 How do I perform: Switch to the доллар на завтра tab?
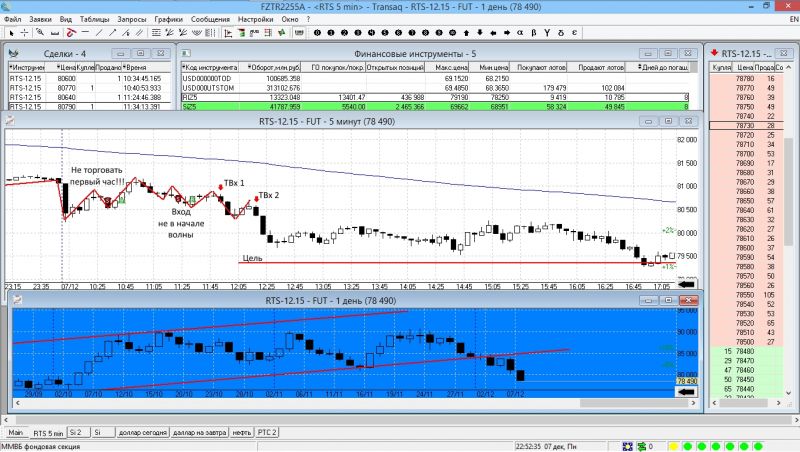(x=199, y=432)
